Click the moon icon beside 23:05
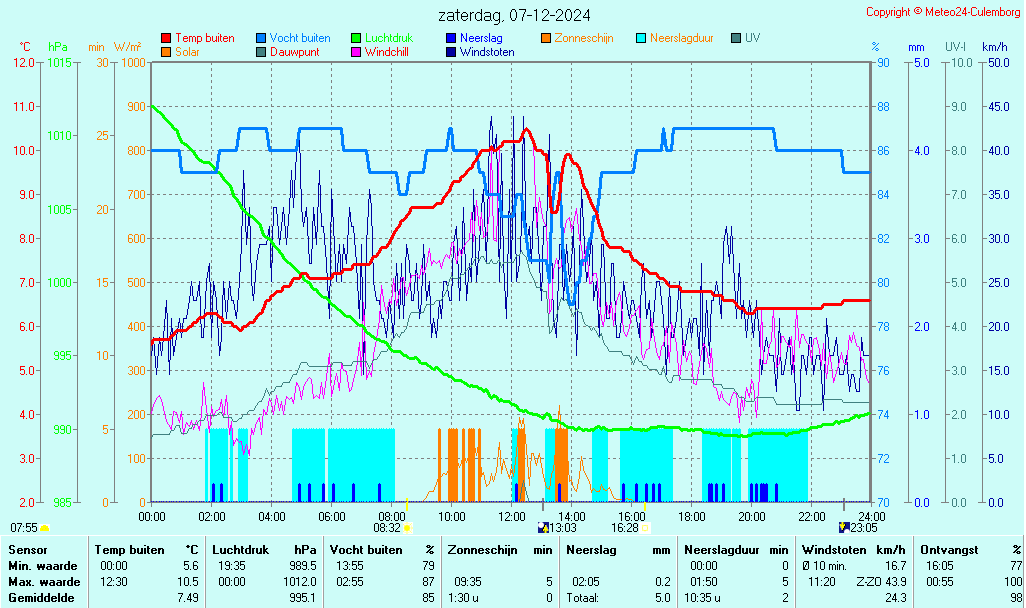The width and height of the screenshot is (1026, 608). click(x=844, y=527)
